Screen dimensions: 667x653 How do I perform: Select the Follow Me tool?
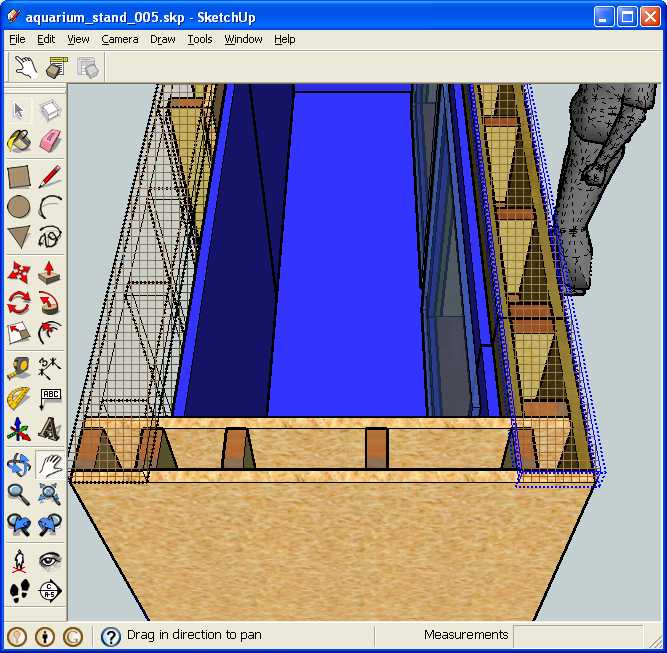(50, 302)
